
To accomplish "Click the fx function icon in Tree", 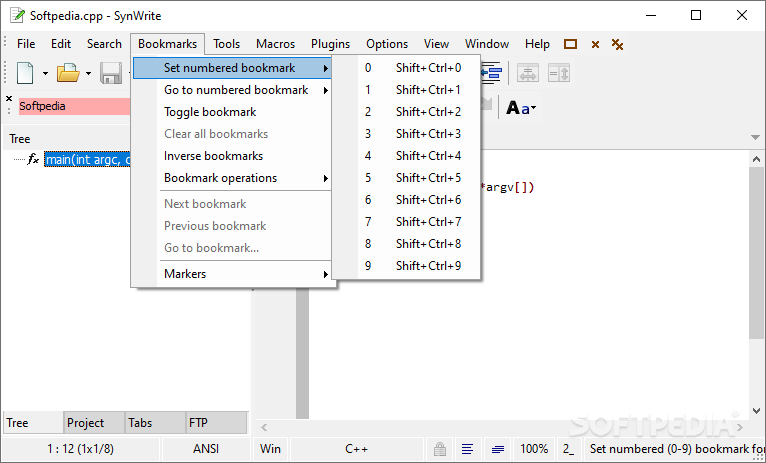I will 33,159.
